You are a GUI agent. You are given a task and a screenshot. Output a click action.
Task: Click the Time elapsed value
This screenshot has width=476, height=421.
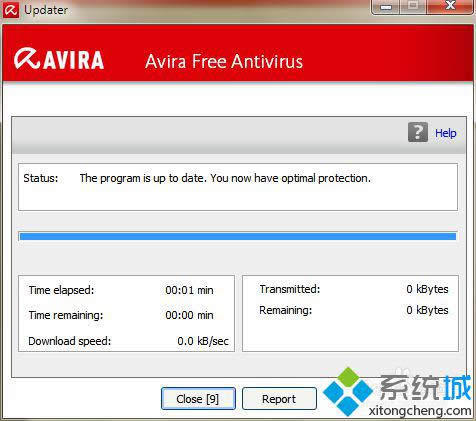(x=189, y=290)
